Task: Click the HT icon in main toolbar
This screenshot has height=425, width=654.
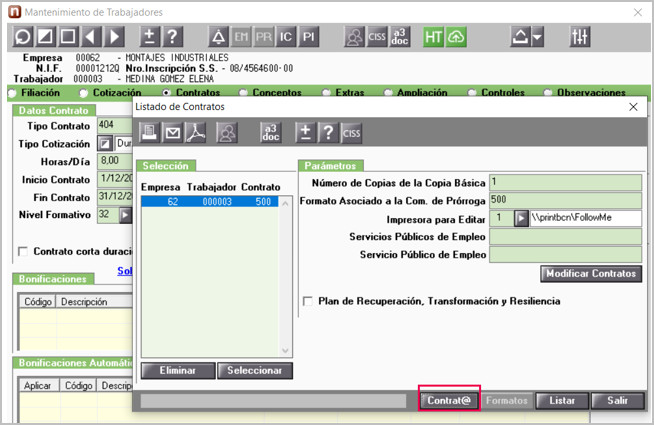Action: click(432, 37)
